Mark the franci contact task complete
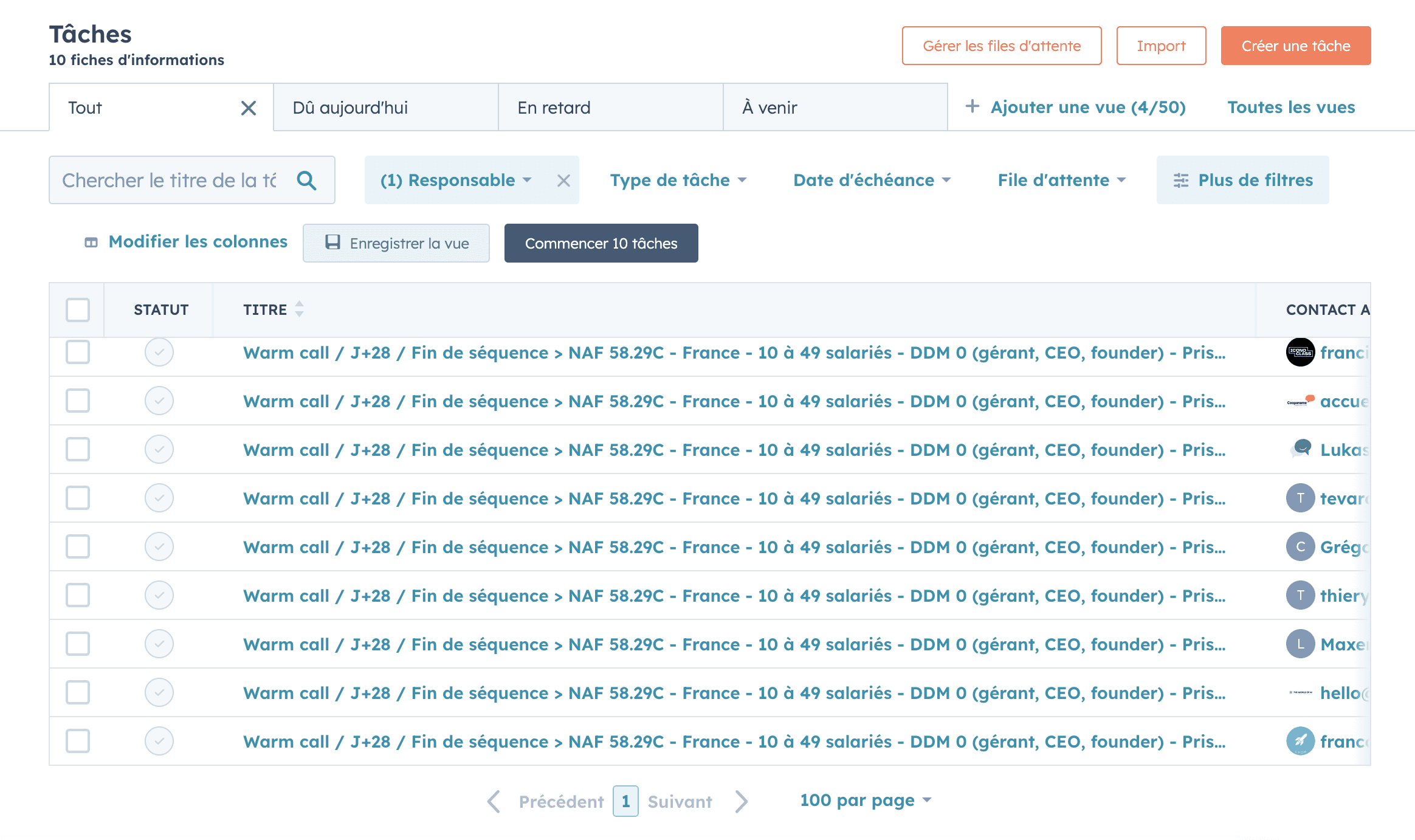 tap(159, 352)
